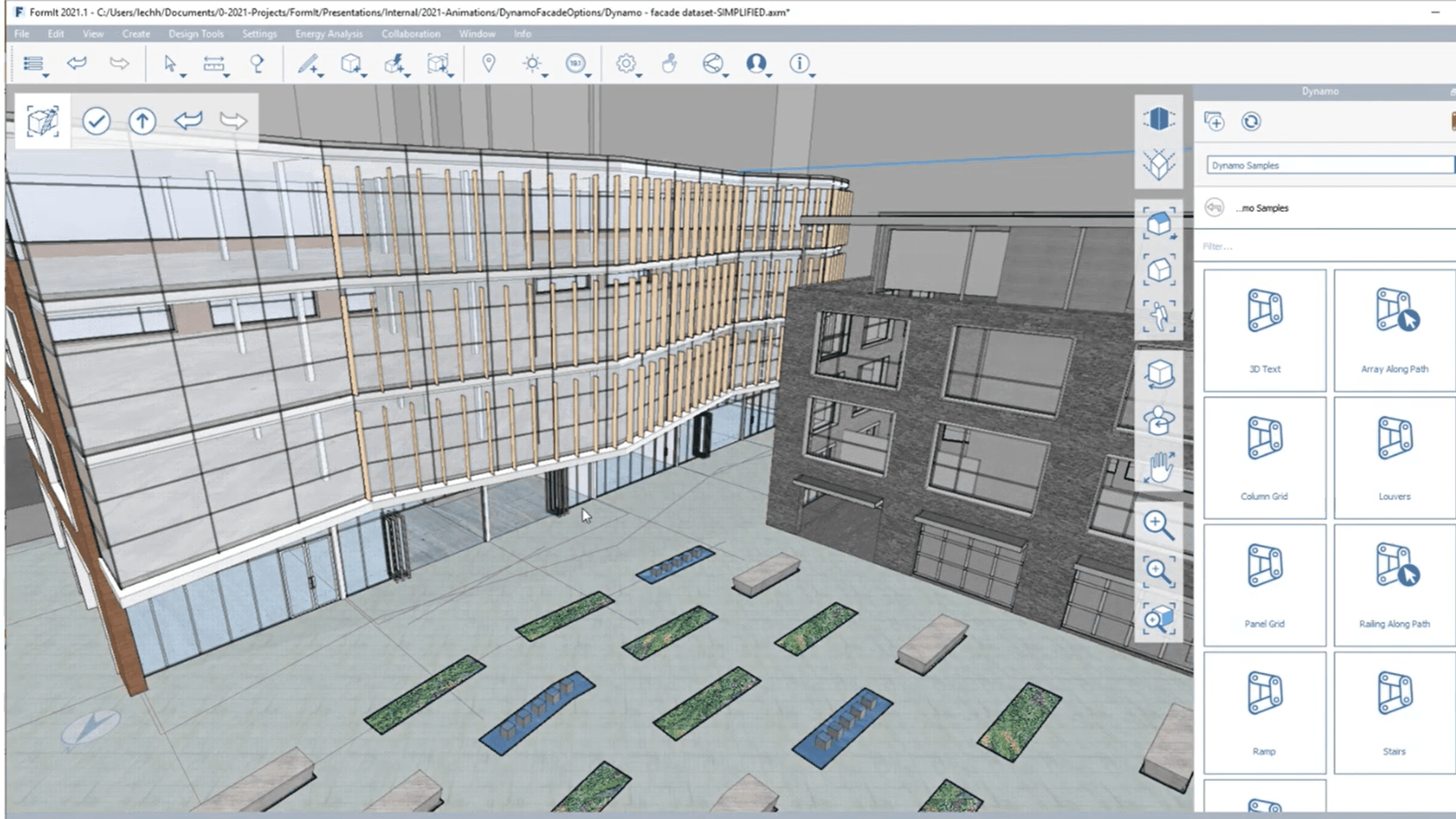Open the Design Tools menu
The width and height of the screenshot is (1456, 819).
pyautogui.click(x=196, y=34)
